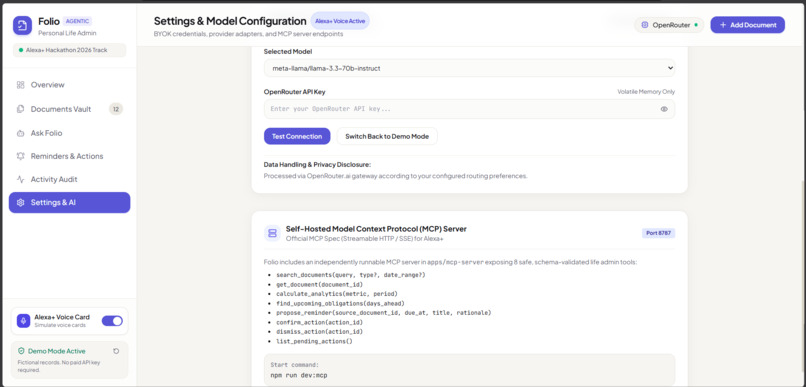Click find_upcoming_obligations entry
The width and height of the screenshot is (806, 387).
point(340,303)
